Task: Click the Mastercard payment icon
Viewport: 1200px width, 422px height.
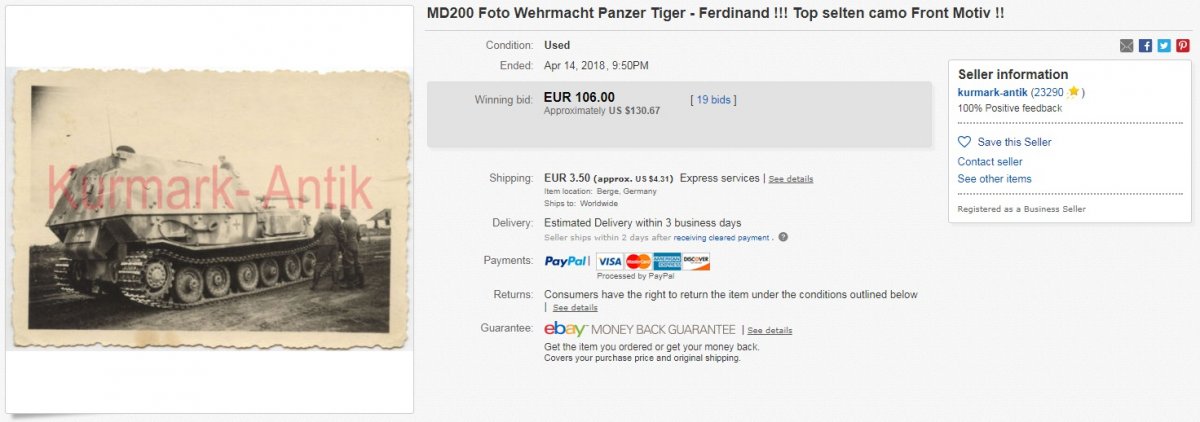Action: [638, 262]
